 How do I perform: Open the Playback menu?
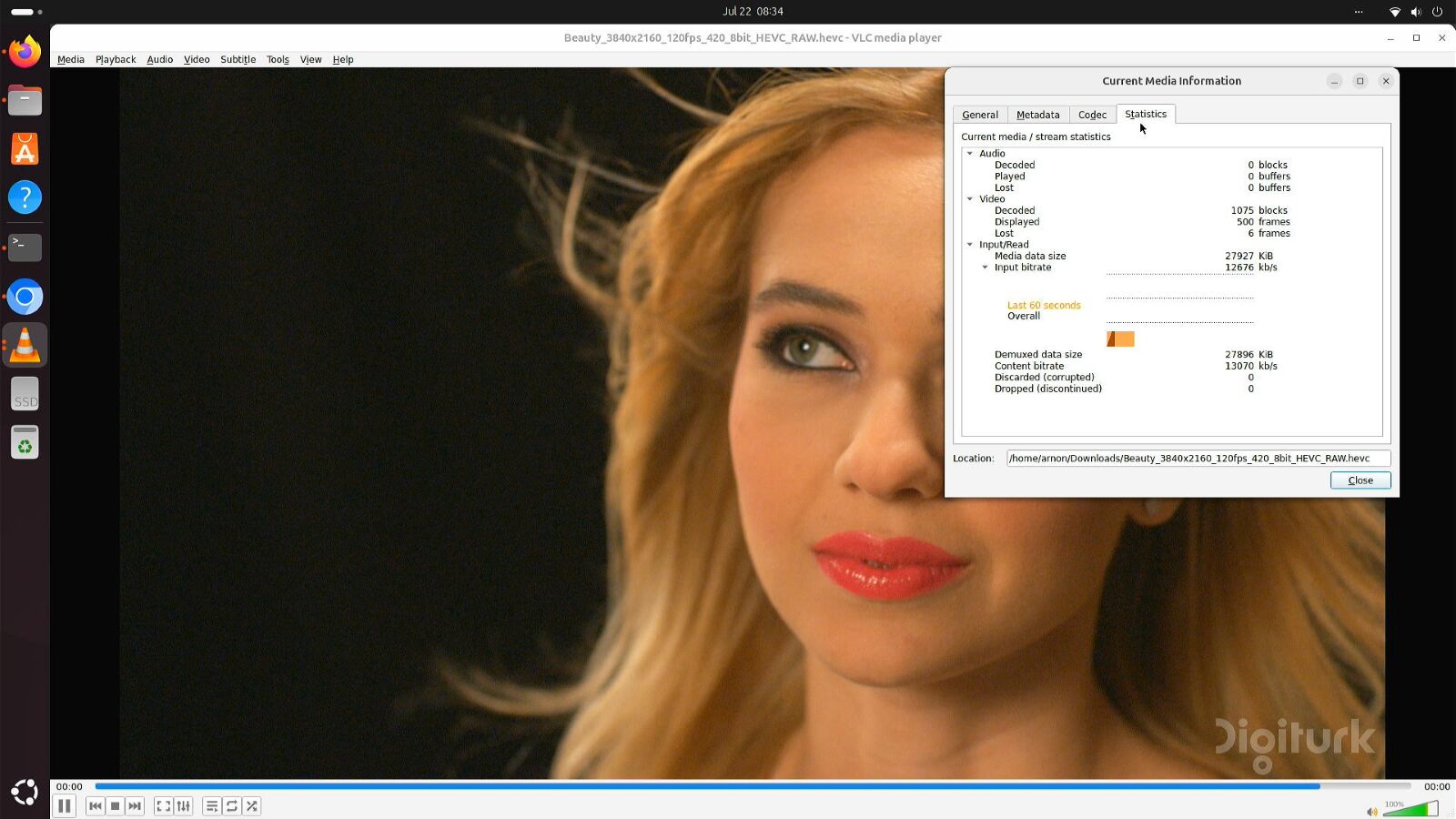tap(116, 60)
